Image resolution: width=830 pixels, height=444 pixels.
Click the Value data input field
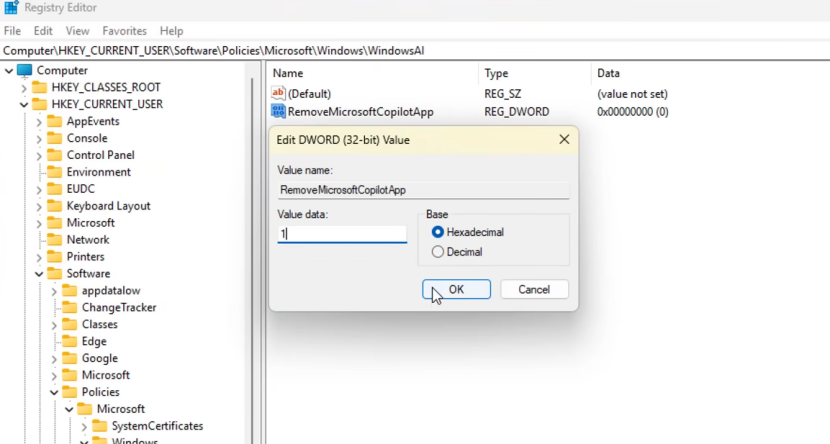342,234
